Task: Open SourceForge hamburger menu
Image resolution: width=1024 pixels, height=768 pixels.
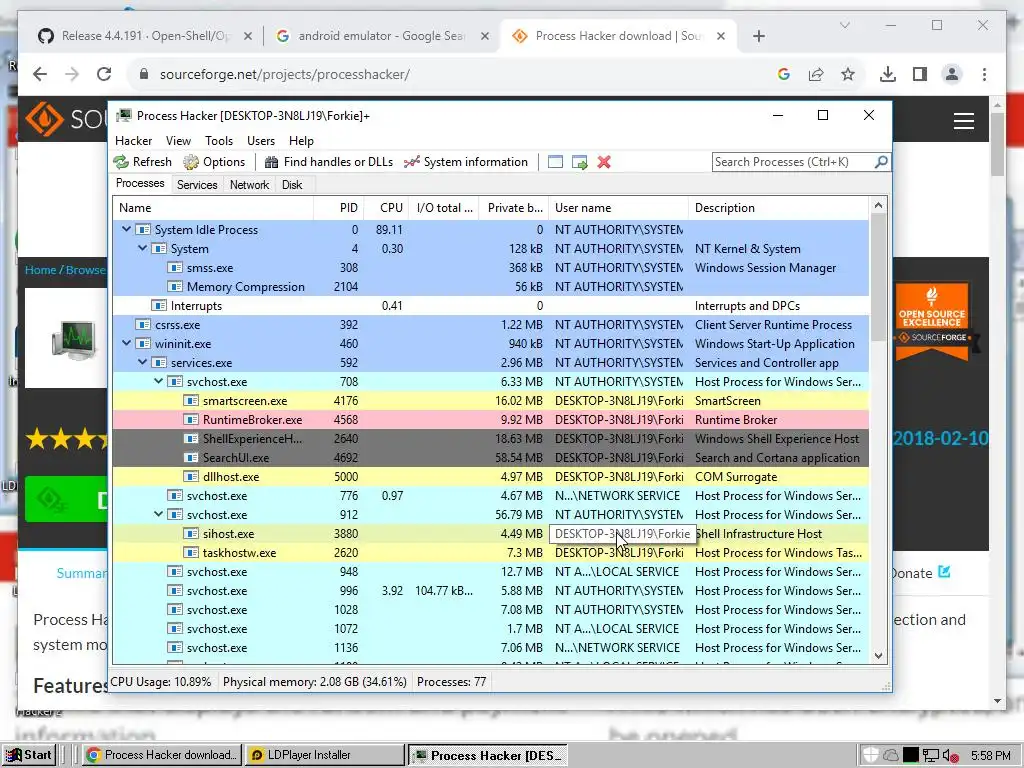Action: pyautogui.click(x=964, y=121)
